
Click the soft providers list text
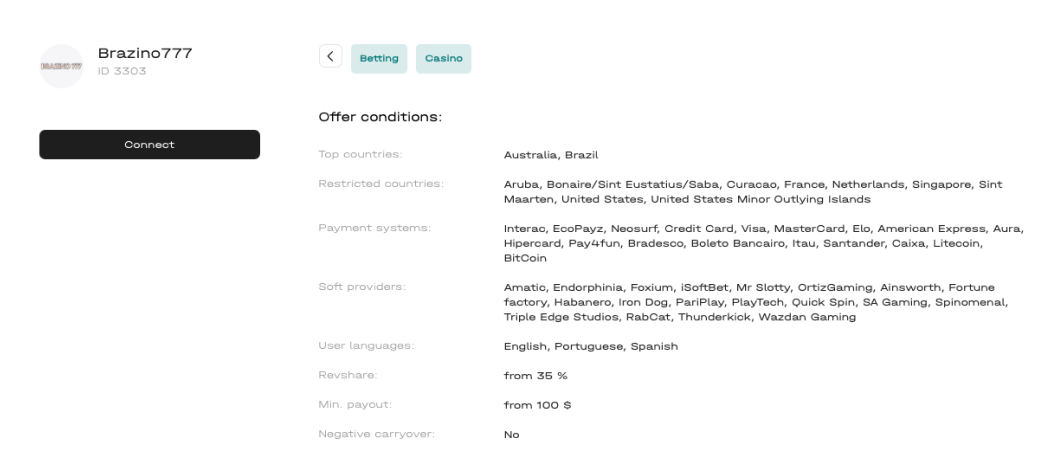756,302
